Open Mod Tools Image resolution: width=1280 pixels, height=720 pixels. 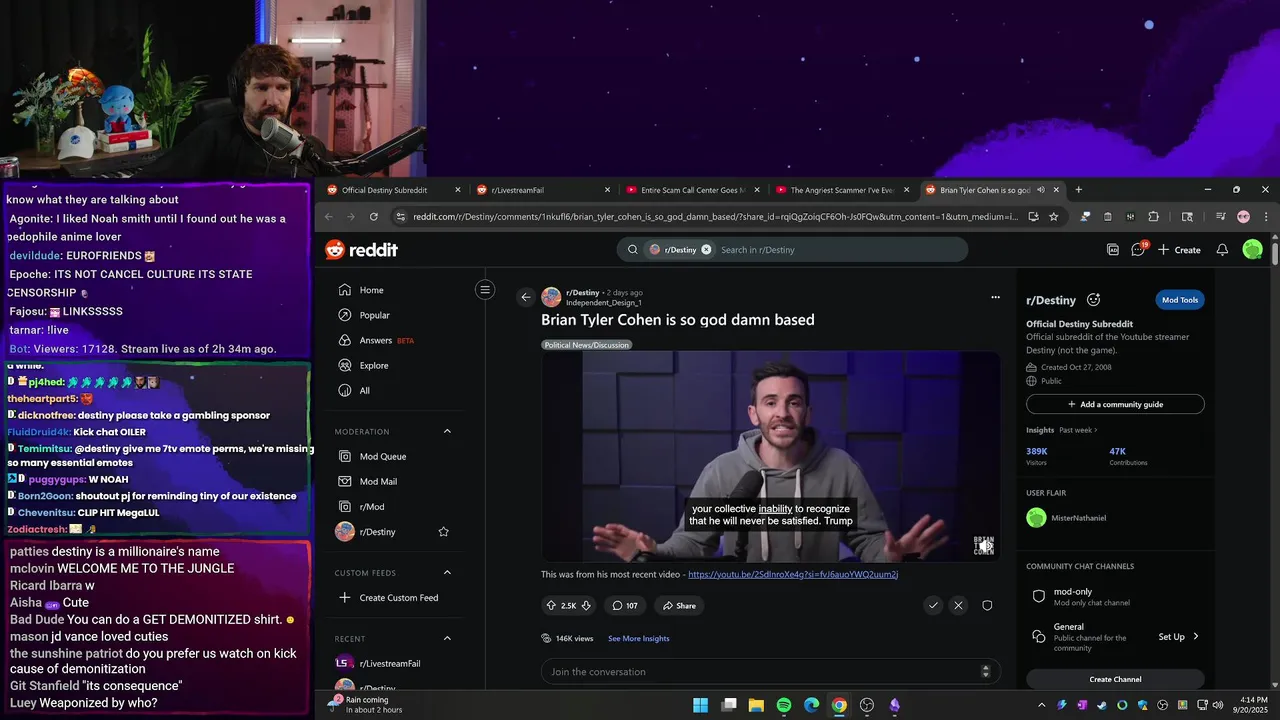(x=1180, y=300)
